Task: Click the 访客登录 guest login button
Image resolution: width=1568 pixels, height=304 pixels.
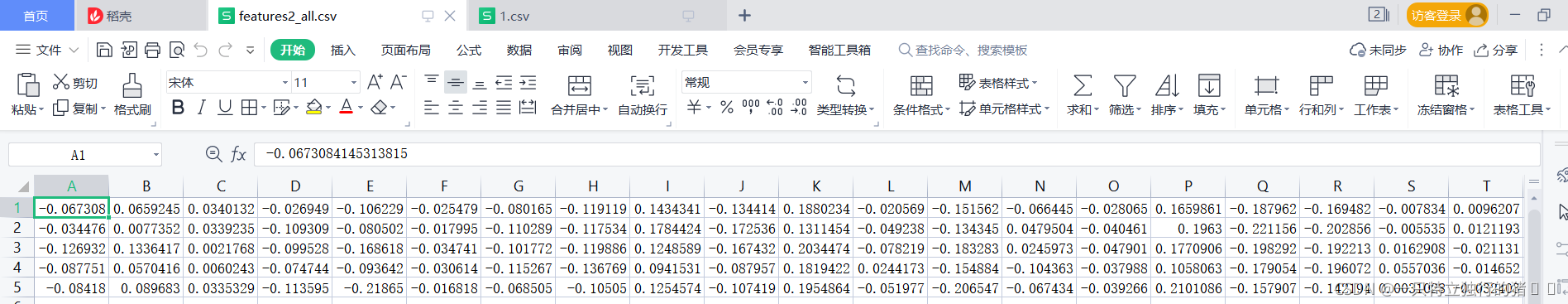Action: click(1446, 15)
